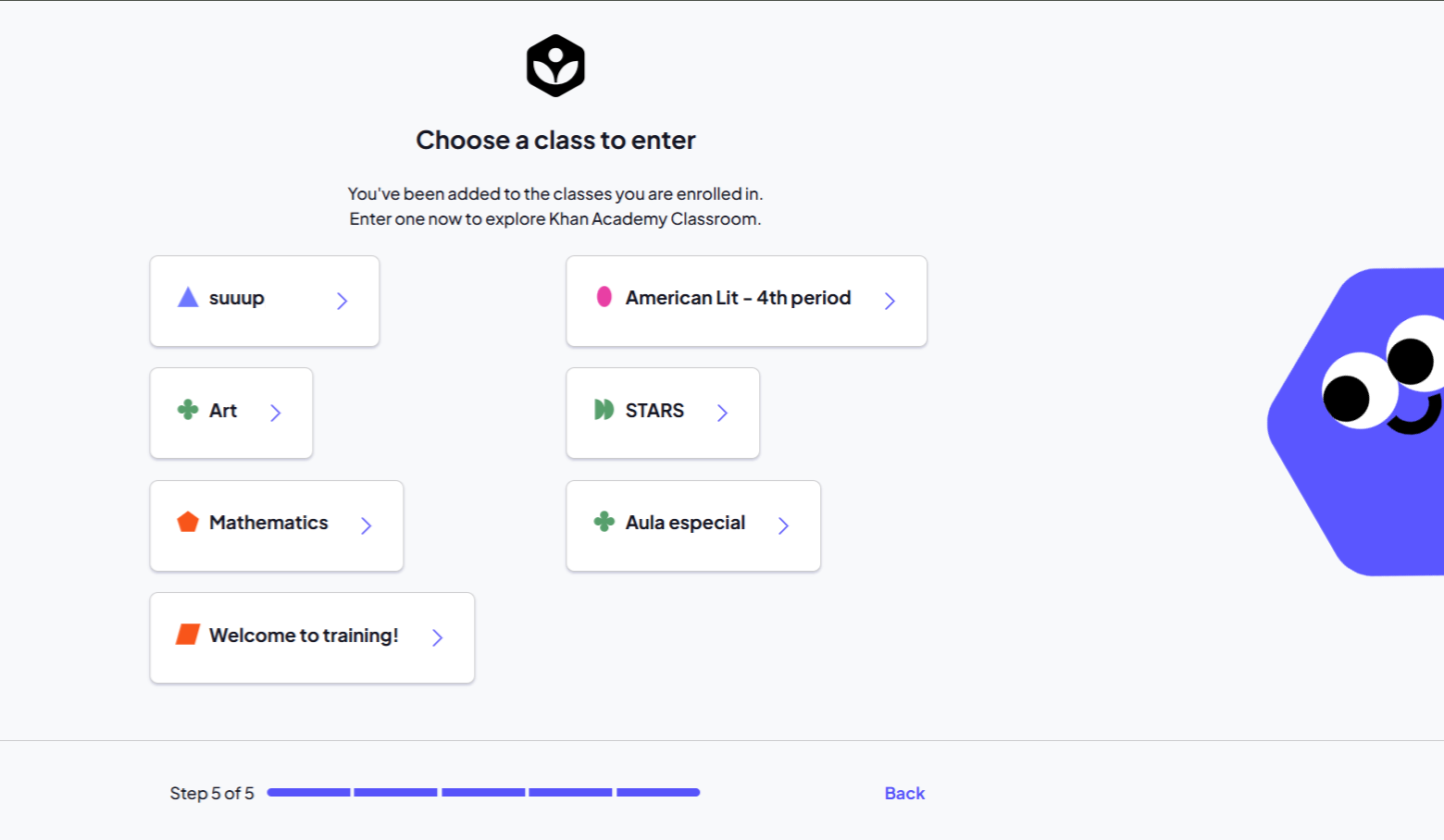Enter the Art class
Viewport: 1444px width, 840px height.
coord(231,413)
